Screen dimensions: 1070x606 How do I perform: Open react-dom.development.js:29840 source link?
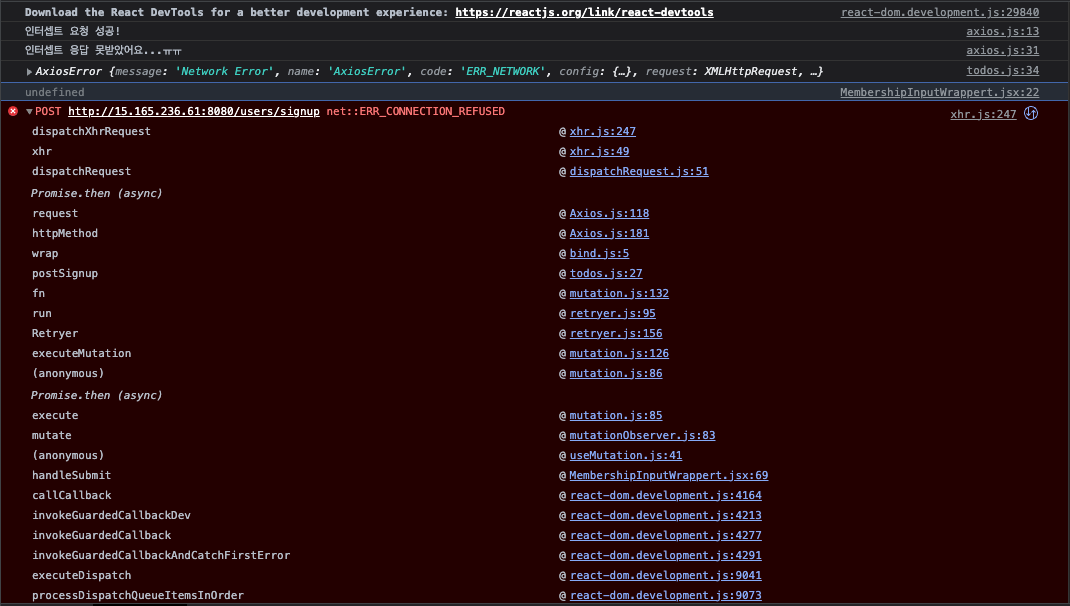click(x=940, y=12)
